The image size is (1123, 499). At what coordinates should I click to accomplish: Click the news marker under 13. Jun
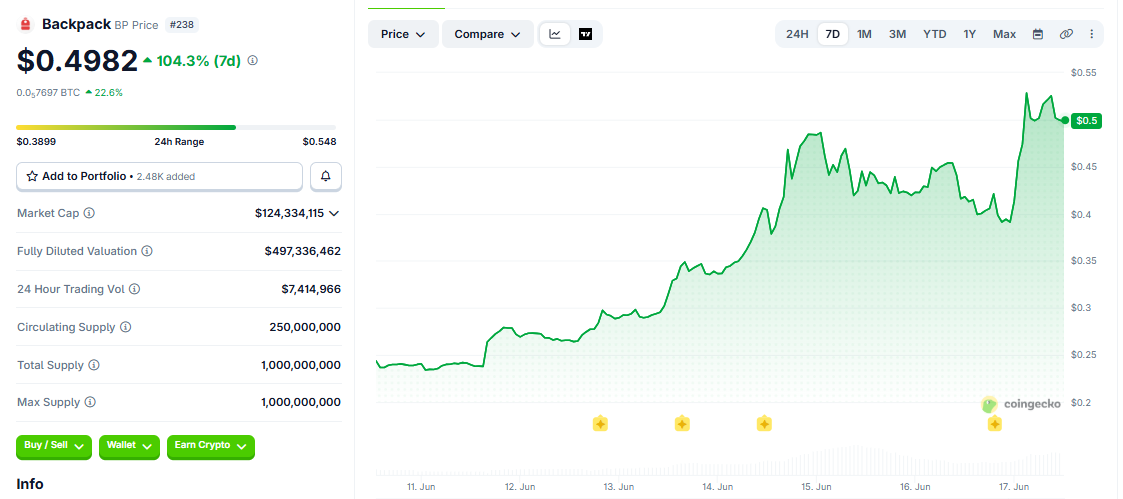600,424
